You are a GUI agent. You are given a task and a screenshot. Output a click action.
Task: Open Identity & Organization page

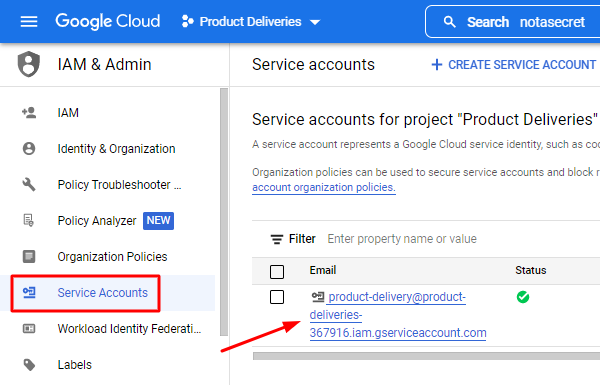click(116, 148)
